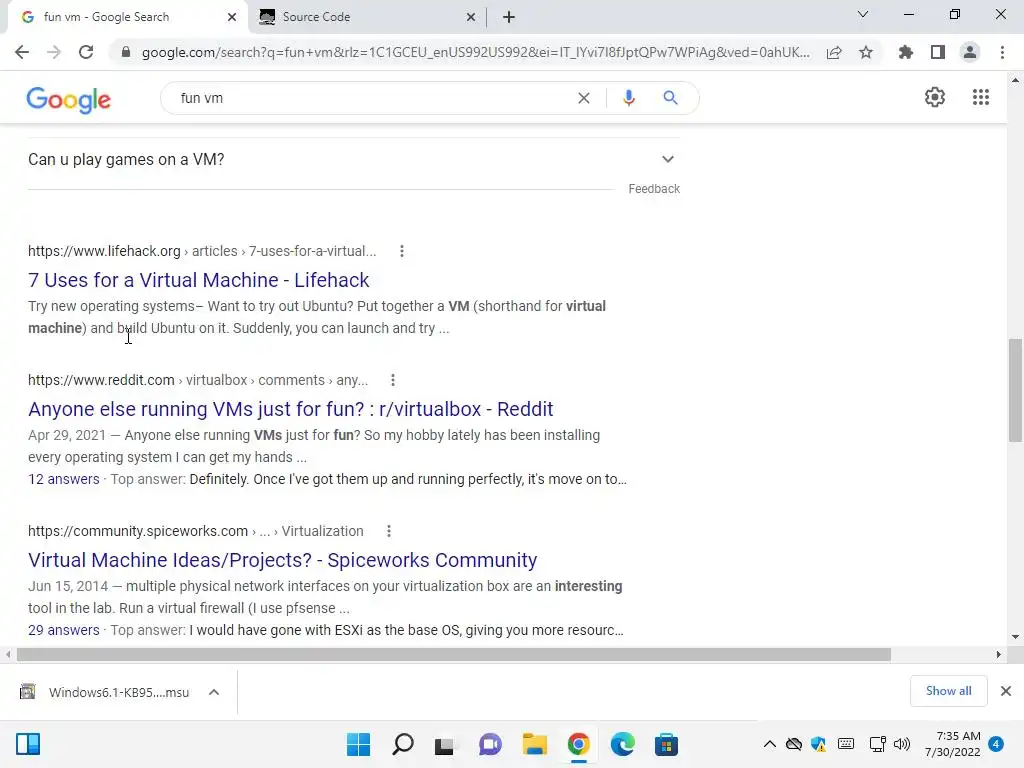Open options for Reddit result
1024x768 pixels.
392,380
